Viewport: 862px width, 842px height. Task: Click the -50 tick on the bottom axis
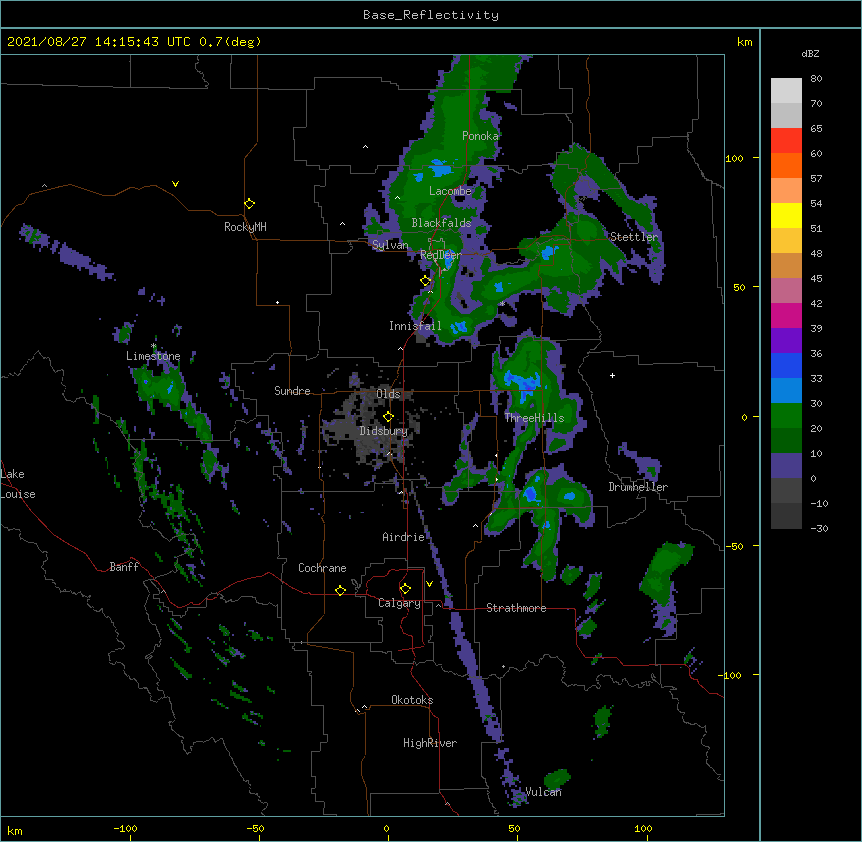[x=255, y=828]
